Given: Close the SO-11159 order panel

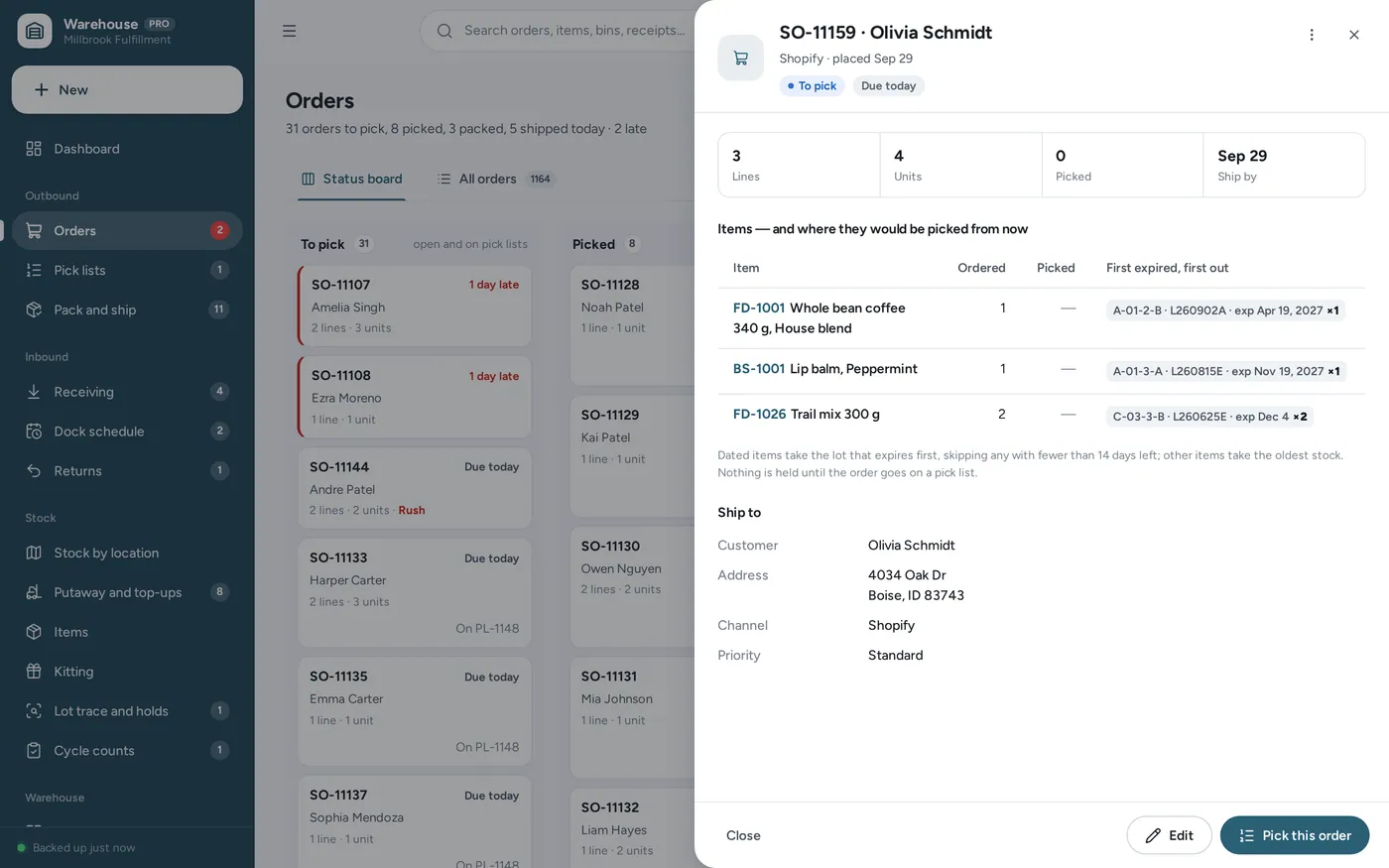Looking at the screenshot, I should pos(1354,35).
